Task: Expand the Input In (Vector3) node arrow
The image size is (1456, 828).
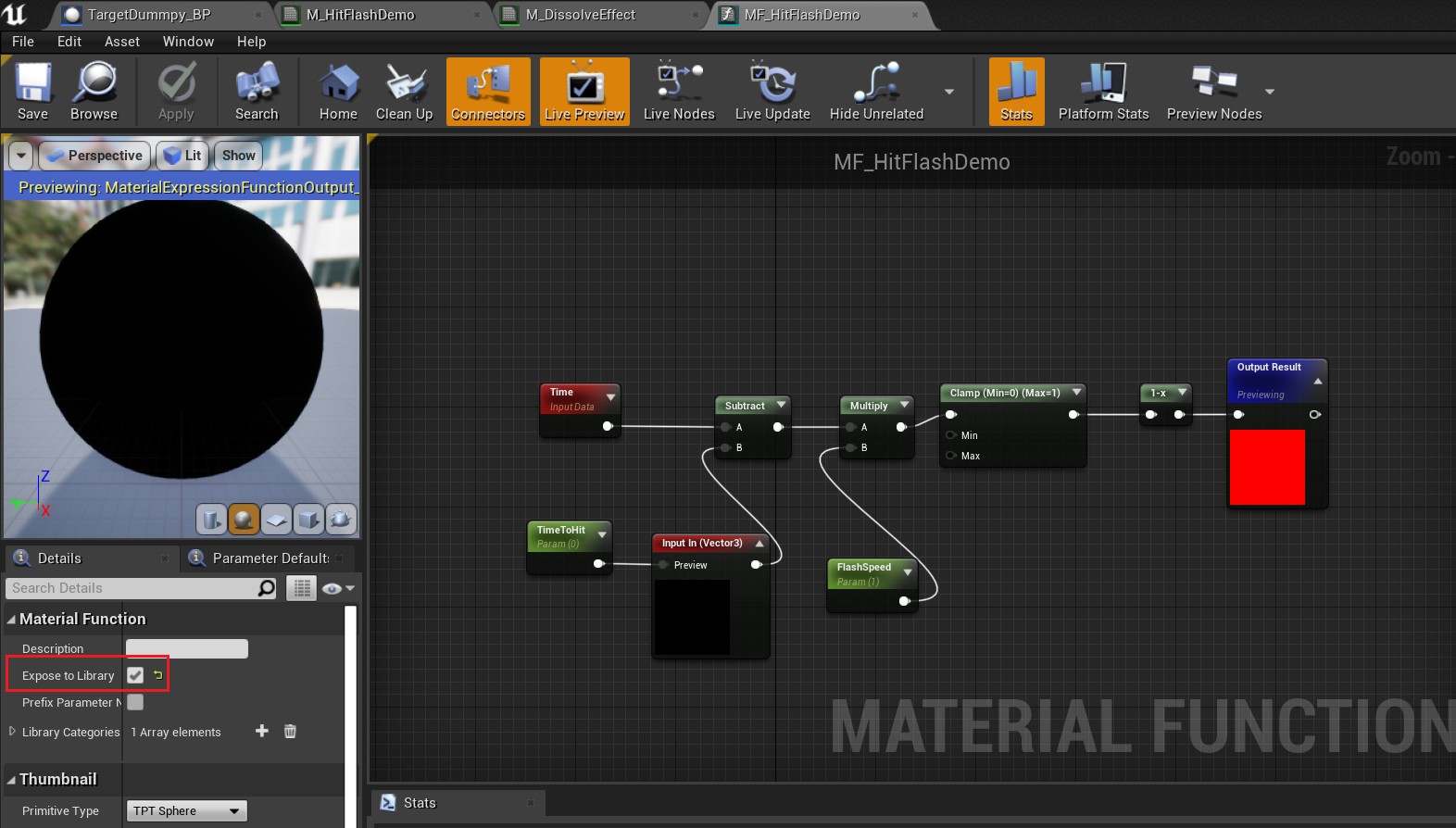Action: (759, 544)
